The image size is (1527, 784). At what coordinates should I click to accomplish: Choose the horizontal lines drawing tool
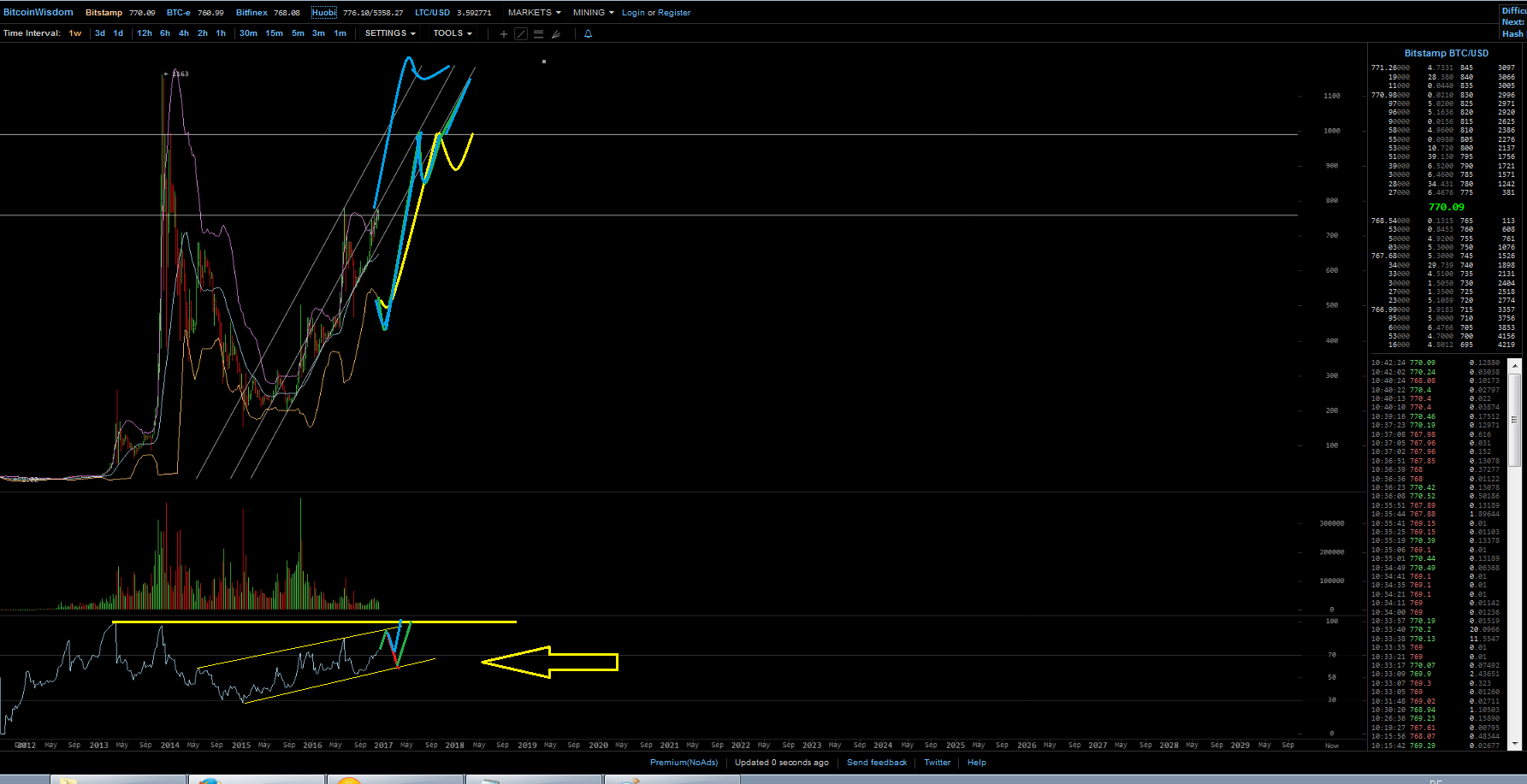[x=538, y=34]
